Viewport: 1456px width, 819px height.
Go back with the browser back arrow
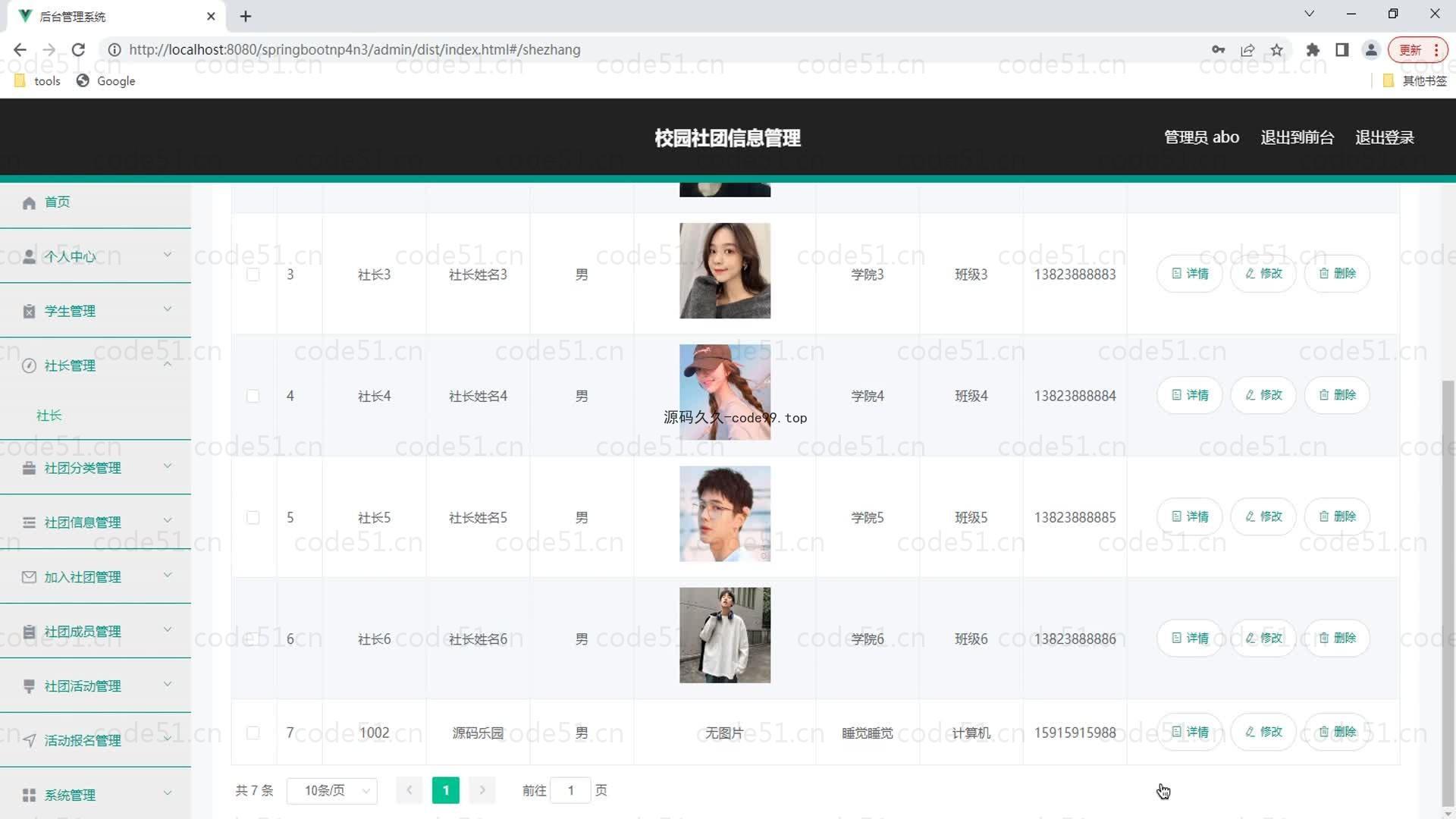(x=20, y=49)
